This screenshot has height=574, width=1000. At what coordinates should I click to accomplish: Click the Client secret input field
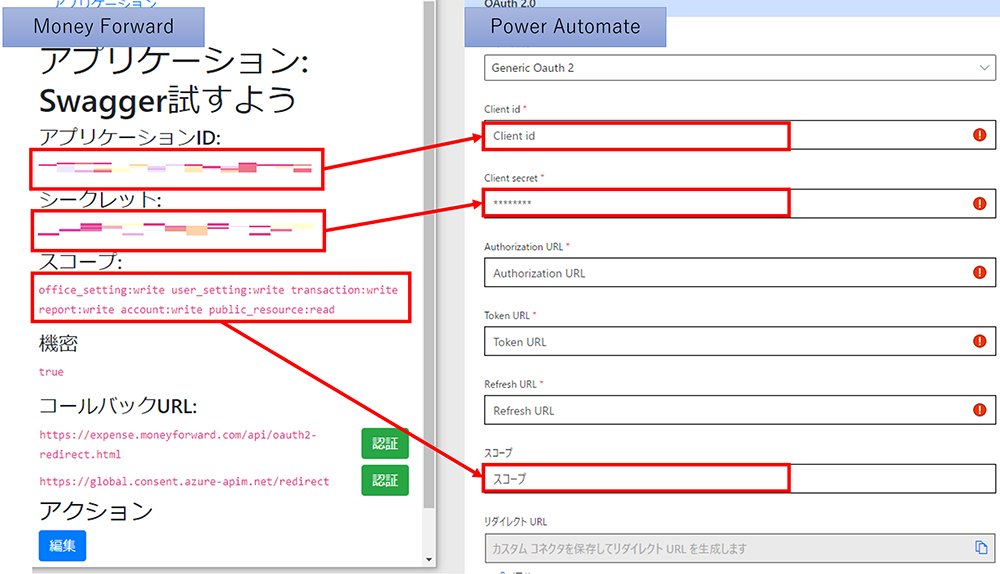pos(740,203)
